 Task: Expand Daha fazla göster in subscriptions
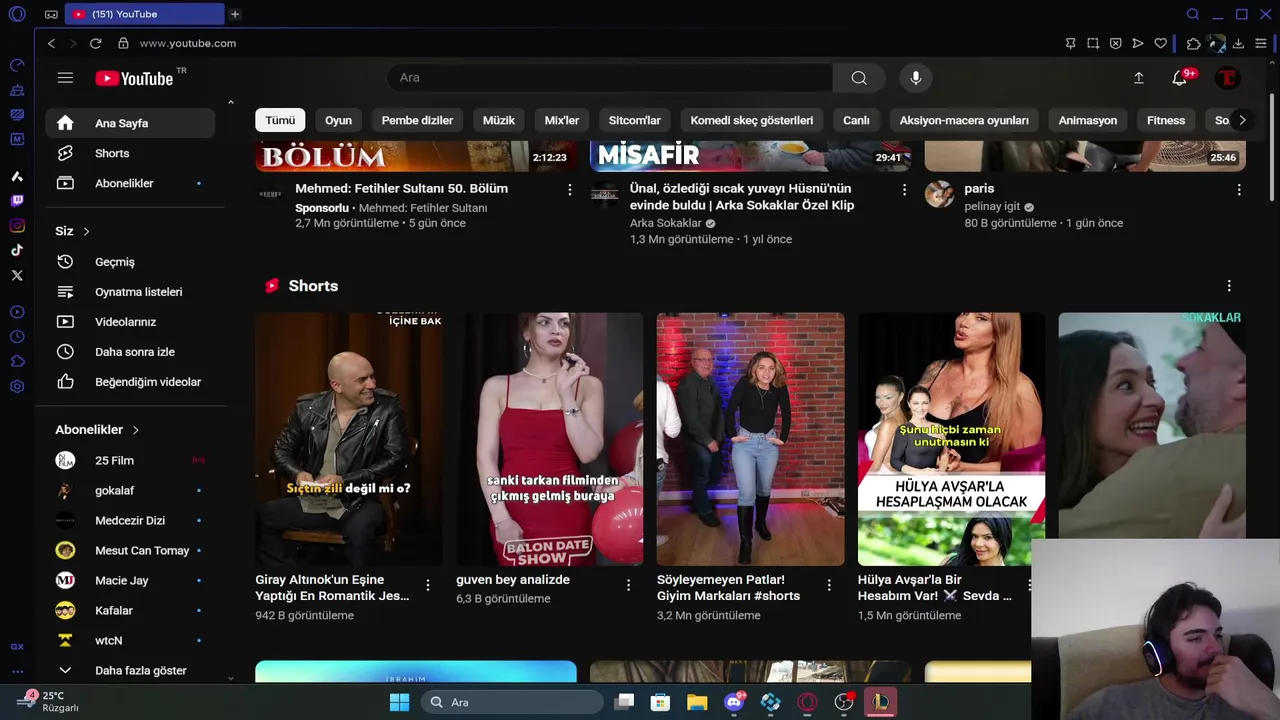coord(130,670)
